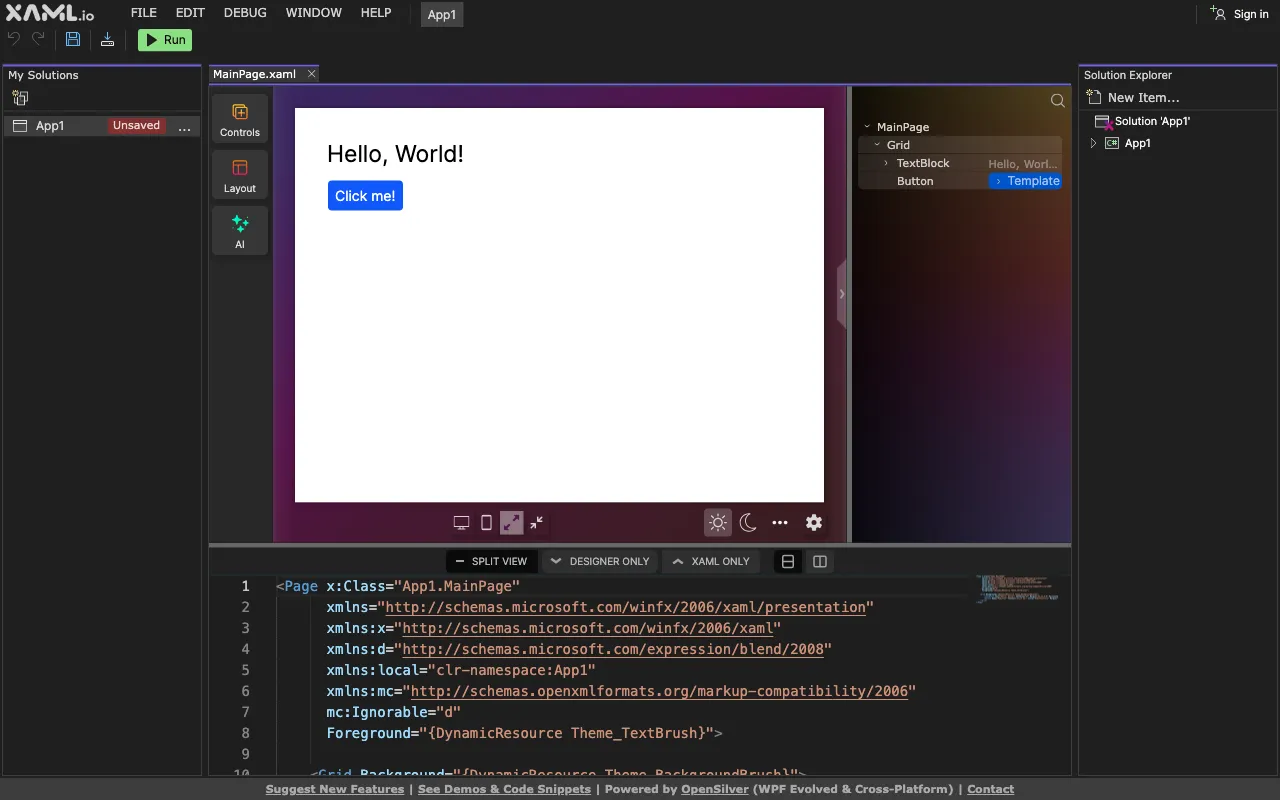Open the Contact footer link

click(x=990, y=789)
